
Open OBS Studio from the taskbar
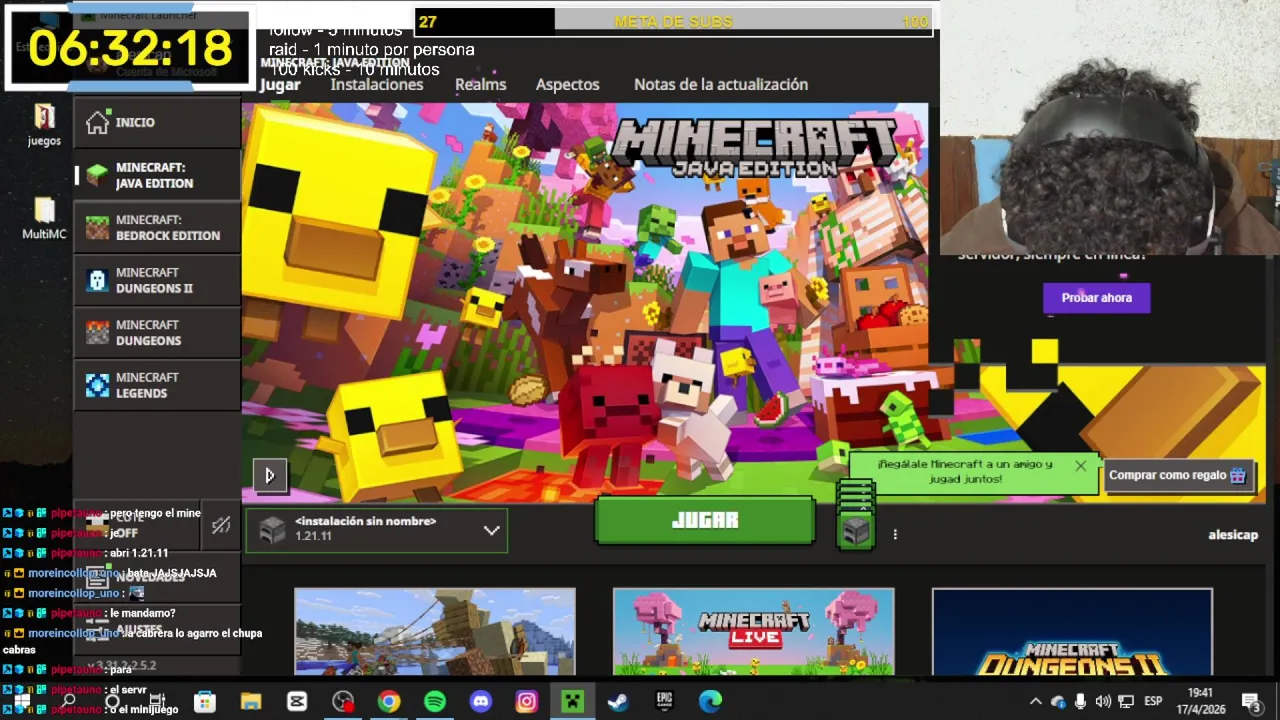[343, 702]
